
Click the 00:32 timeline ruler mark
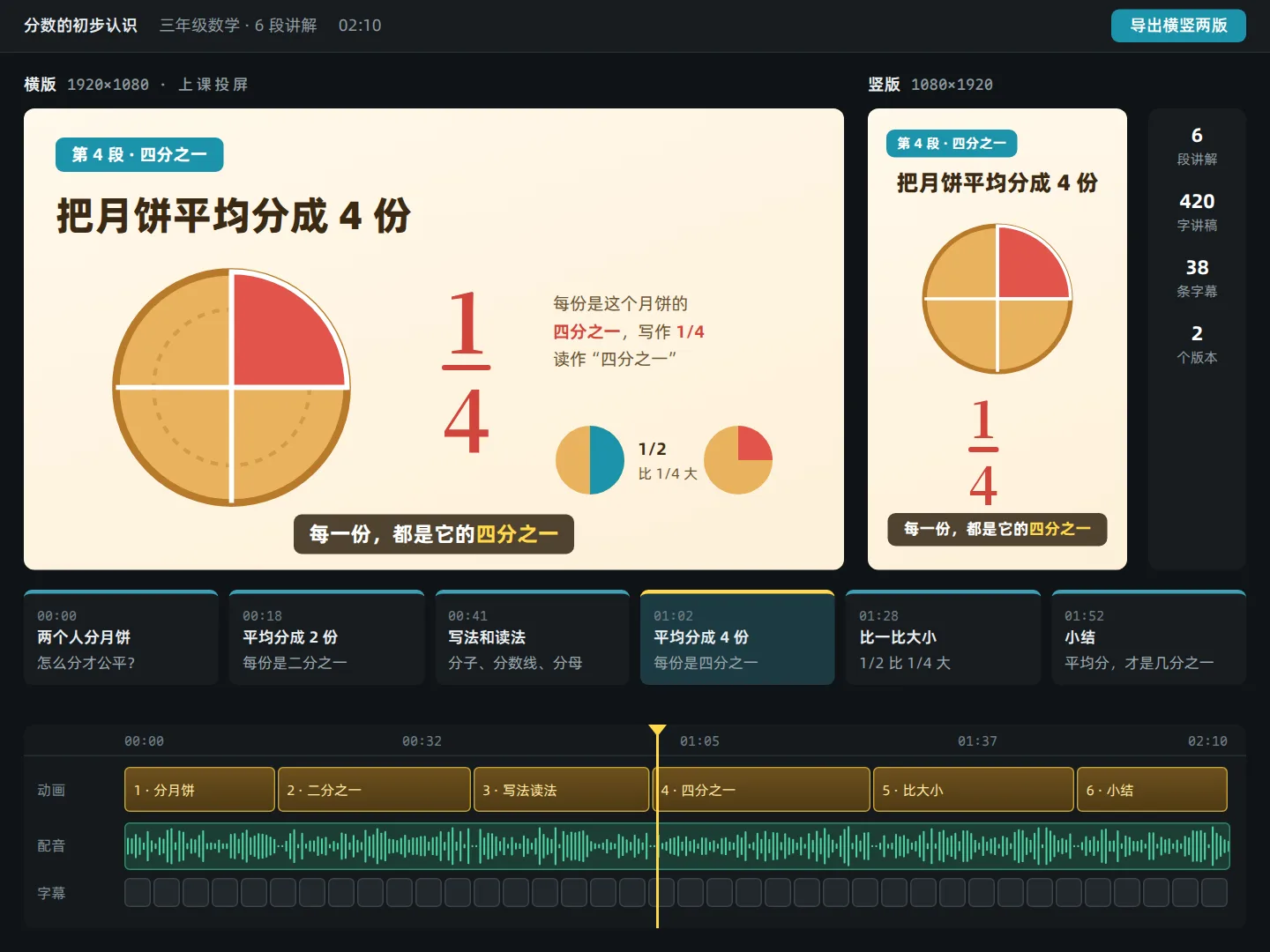[x=422, y=741]
